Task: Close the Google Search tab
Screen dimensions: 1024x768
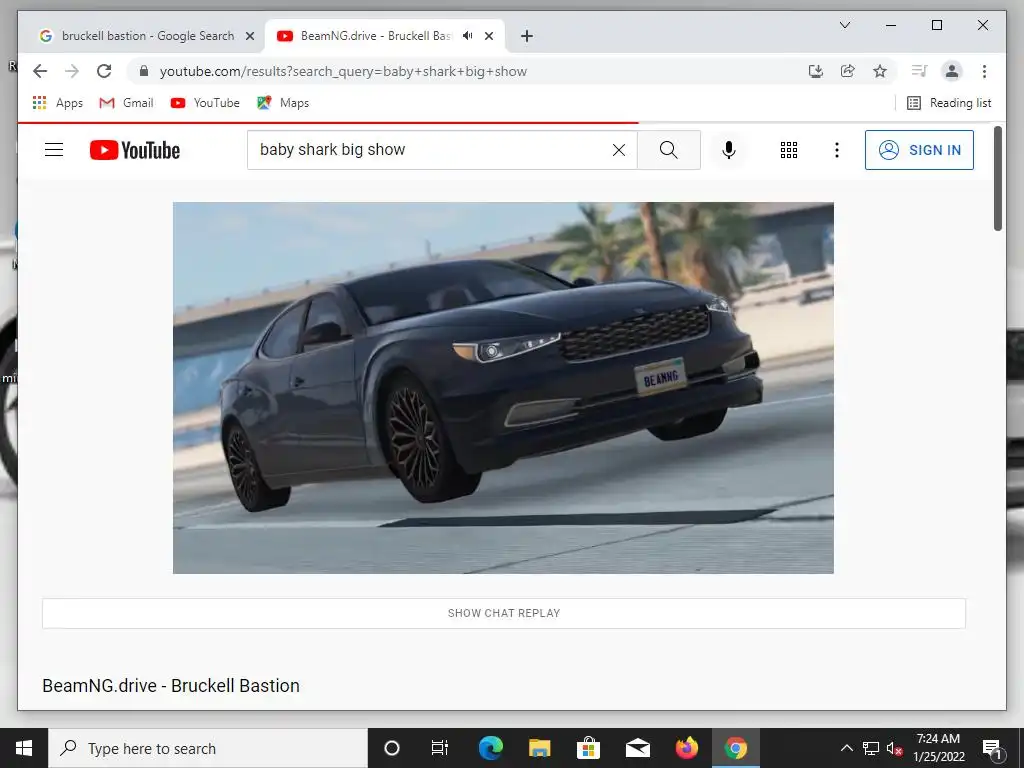Action: click(x=249, y=36)
